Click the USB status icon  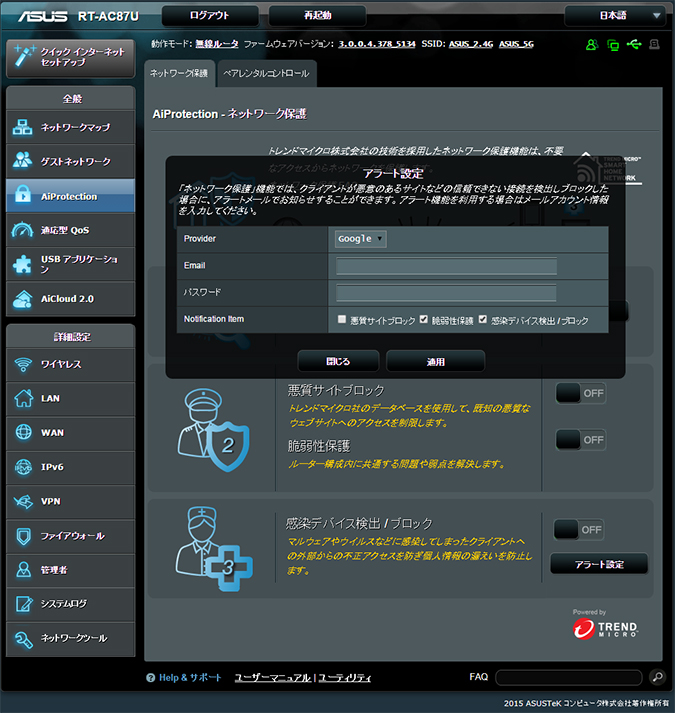click(x=634, y=44)
